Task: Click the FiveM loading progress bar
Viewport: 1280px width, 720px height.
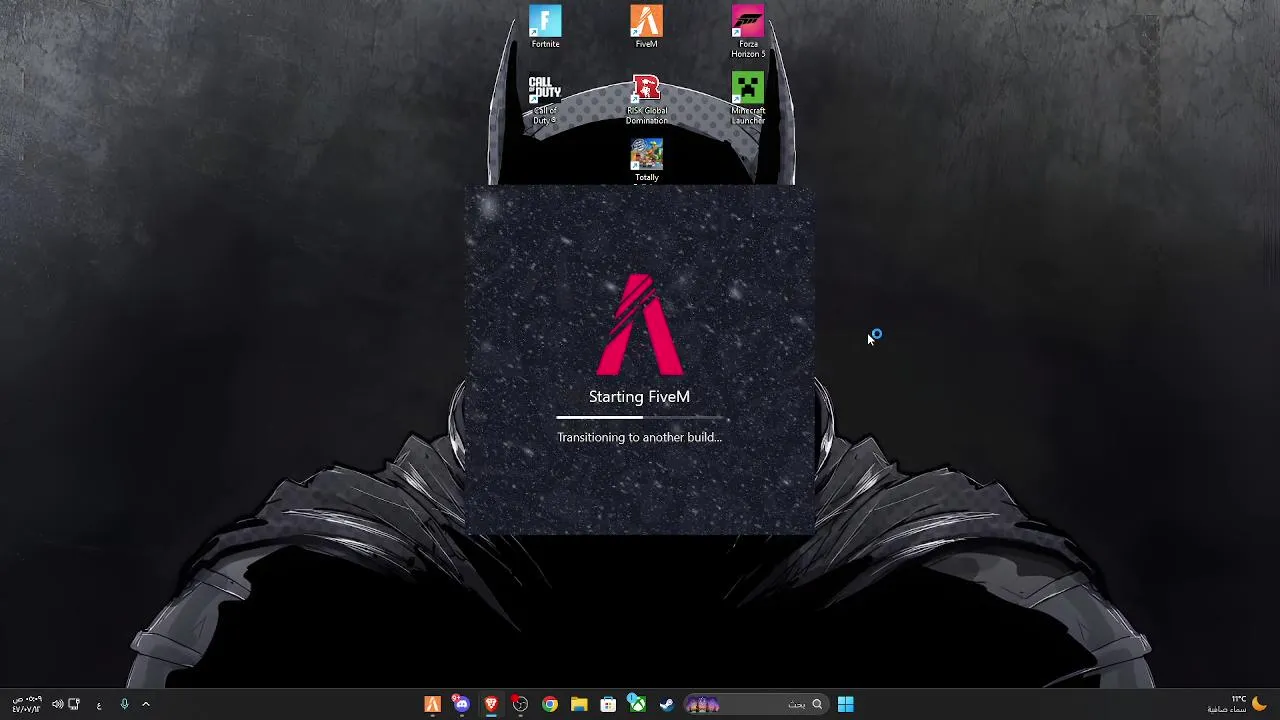Action: pyautogui.click(x=639, y=417)
